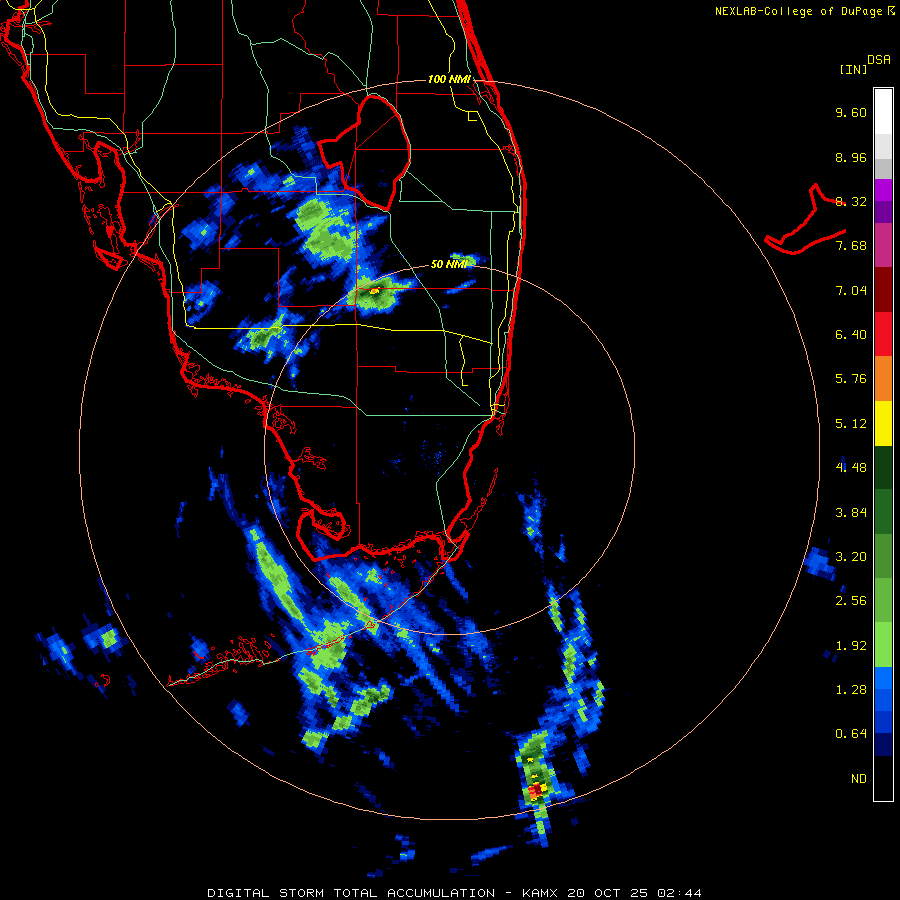Select the 2.56 legend value

point(851,601)
